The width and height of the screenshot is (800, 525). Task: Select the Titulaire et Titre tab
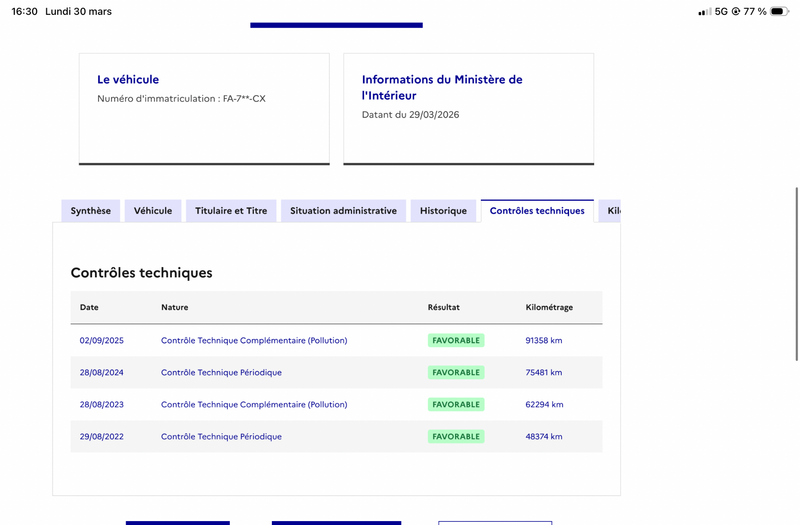pos(231,211)
